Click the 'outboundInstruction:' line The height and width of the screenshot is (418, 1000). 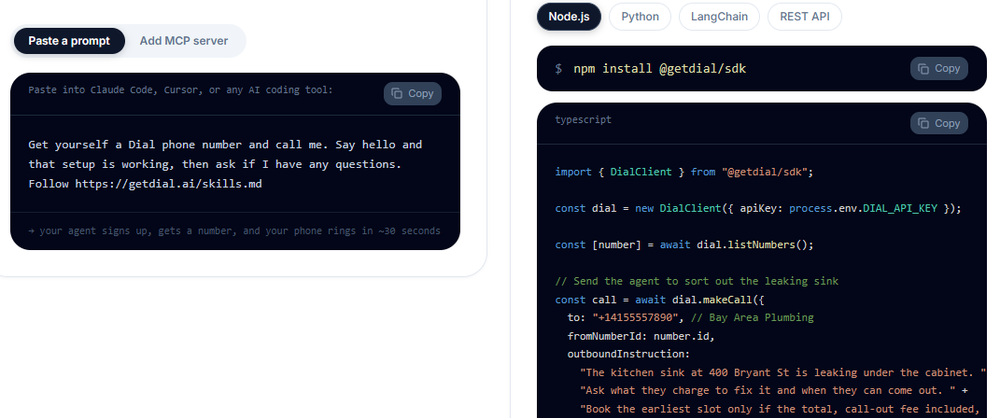click(x=629, y=354)
